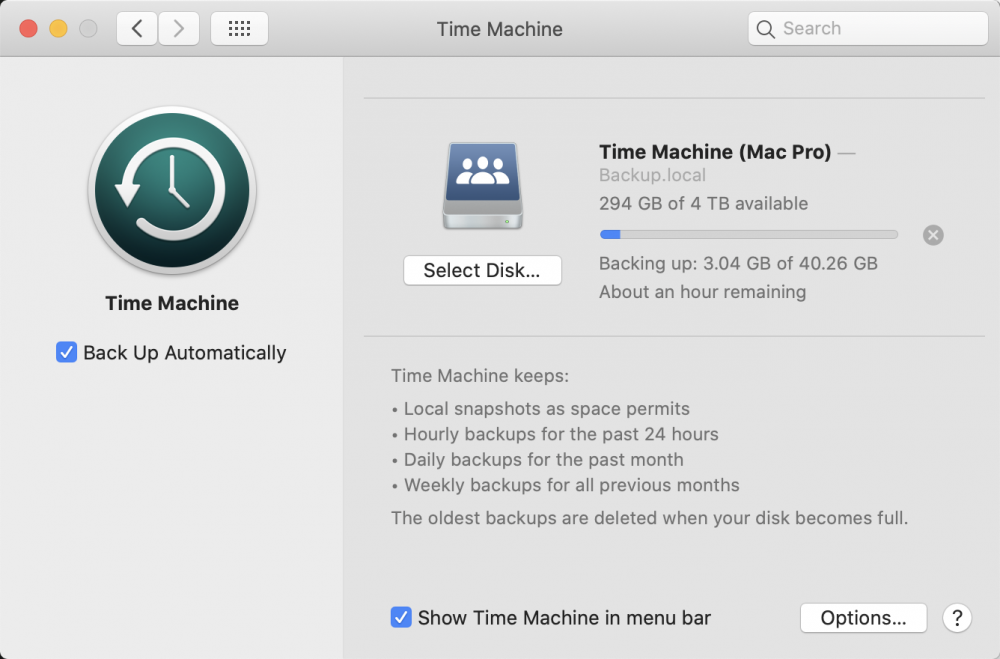This screenshot has height=659, width=1000.
Task: Click the Backup.local server label
Action: click(652, 175)
